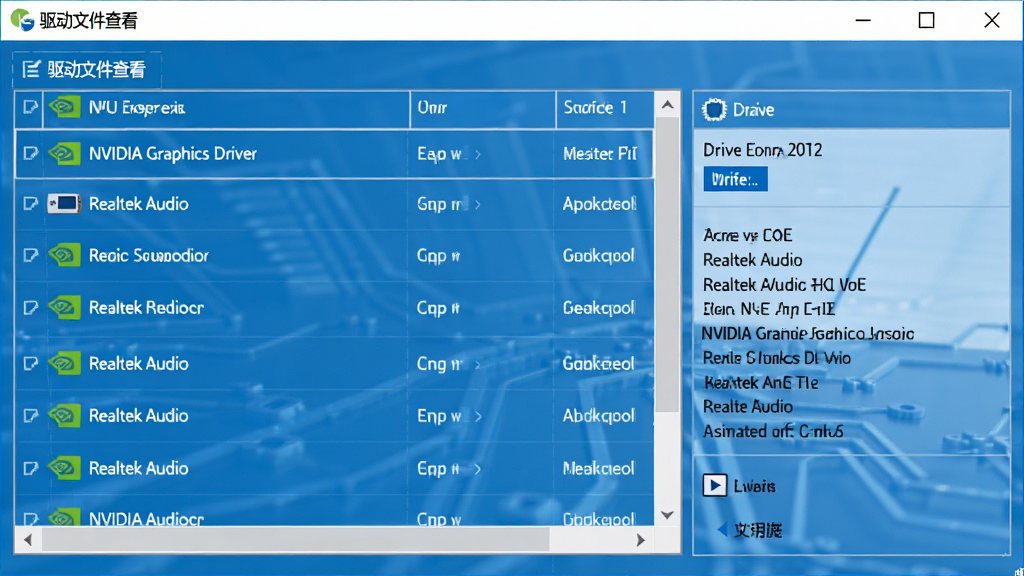Click the vertical scrollbar down arrow
The height and width of the screenshot is (576, 1024).
[x=667, y=515]
